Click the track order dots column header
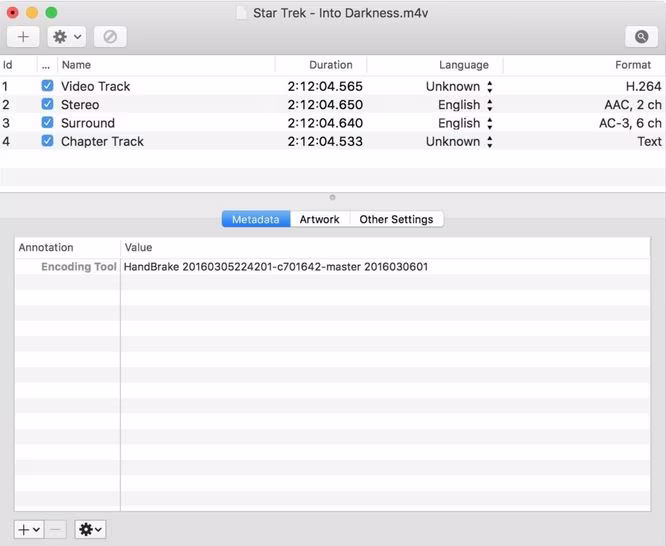The height and width of the screenshot is (546, 666). 47,65
